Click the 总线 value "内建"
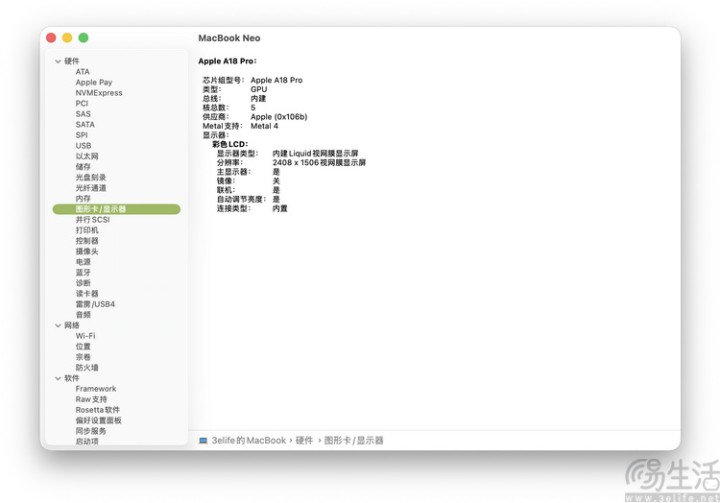This screenshot has height=503, width=720. (258, 98)
